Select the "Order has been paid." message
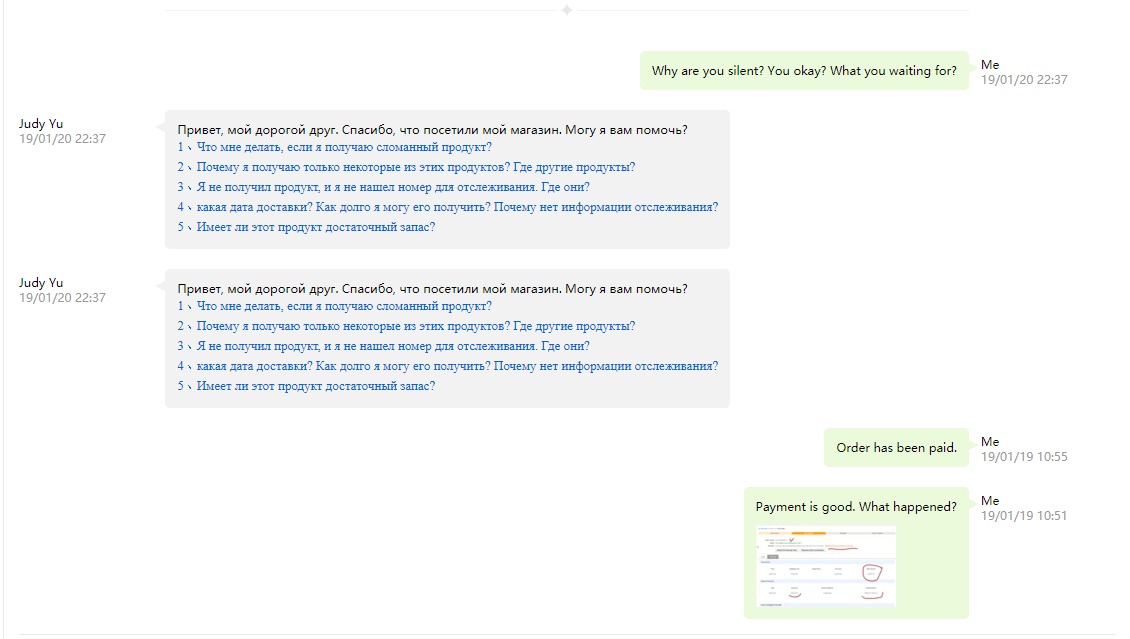1130x639 pixels. pos(896,448)
